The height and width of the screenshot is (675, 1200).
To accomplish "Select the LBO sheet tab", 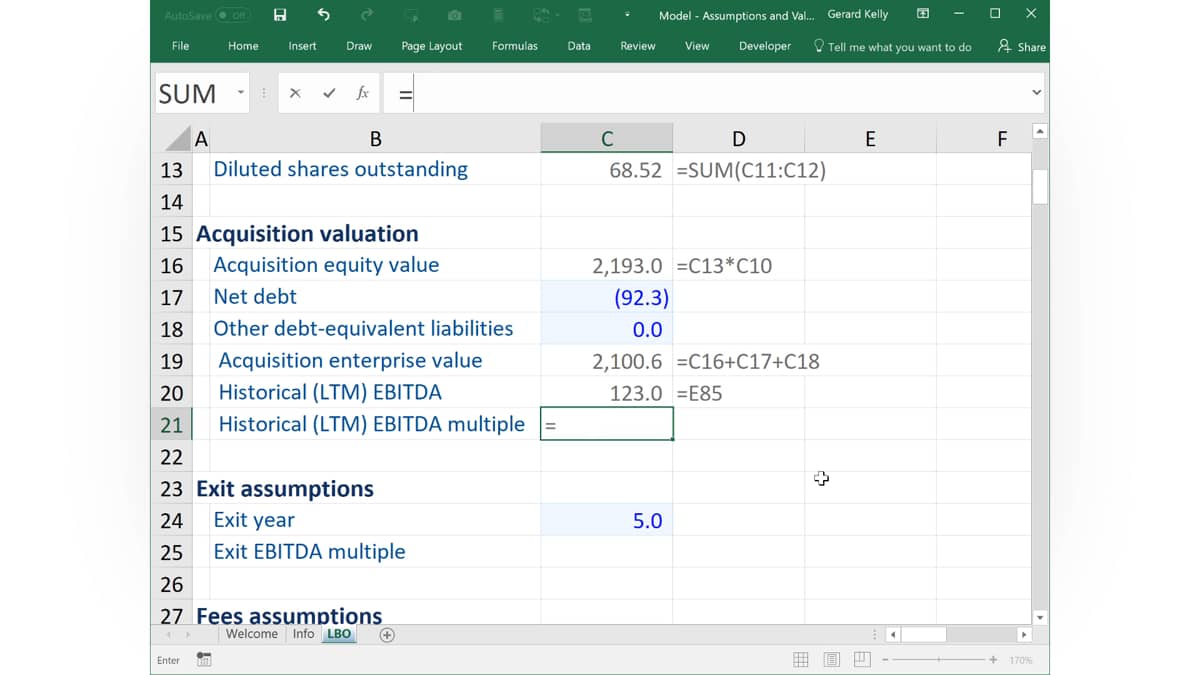I will [339, 634].
